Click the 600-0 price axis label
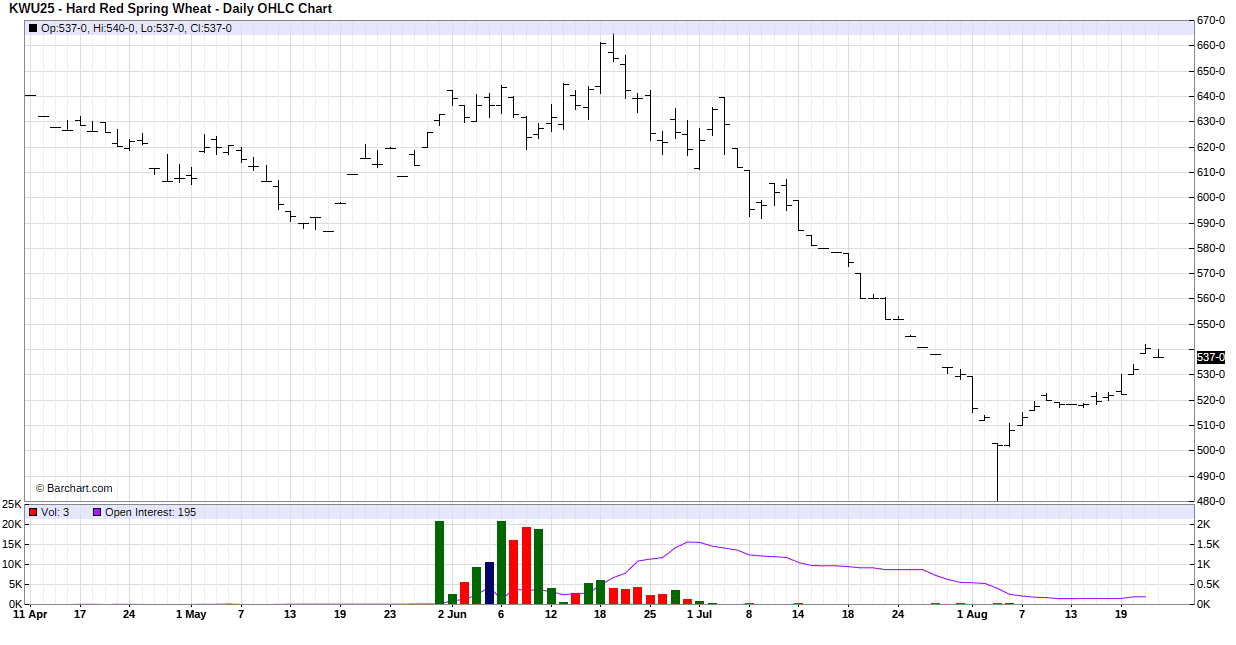The width and height of the screenshot is (1236, 645). click(x=1211, y=198)
